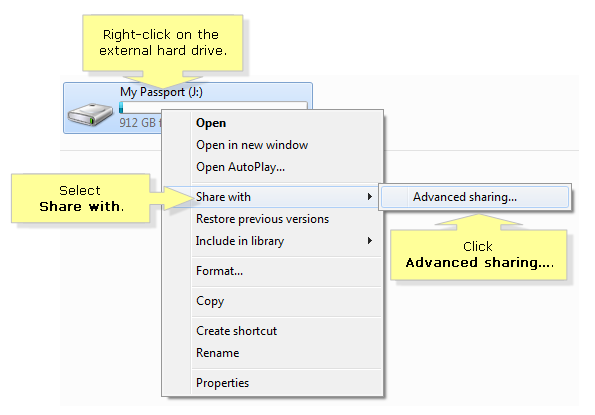This screenshot has width=595, height=415.
Task: Select the My Passport (J:) drive label
Action: [161, 92]
